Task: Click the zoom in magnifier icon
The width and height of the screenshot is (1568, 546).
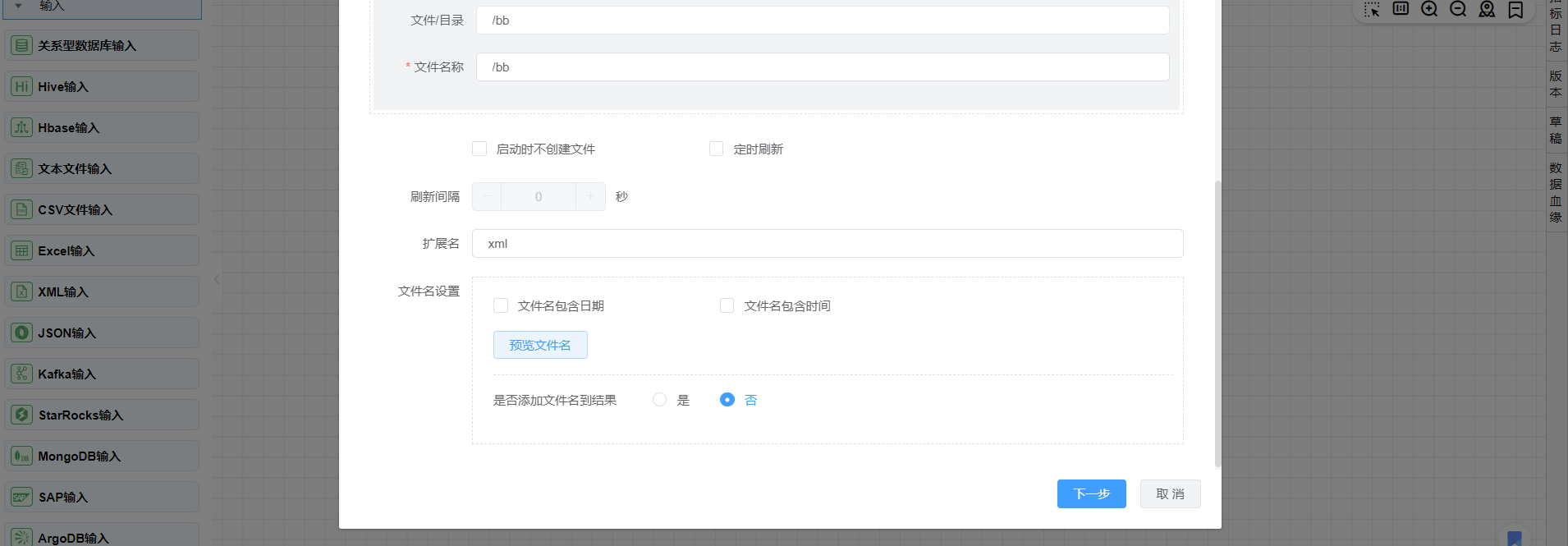Action: pos(1429,9)
